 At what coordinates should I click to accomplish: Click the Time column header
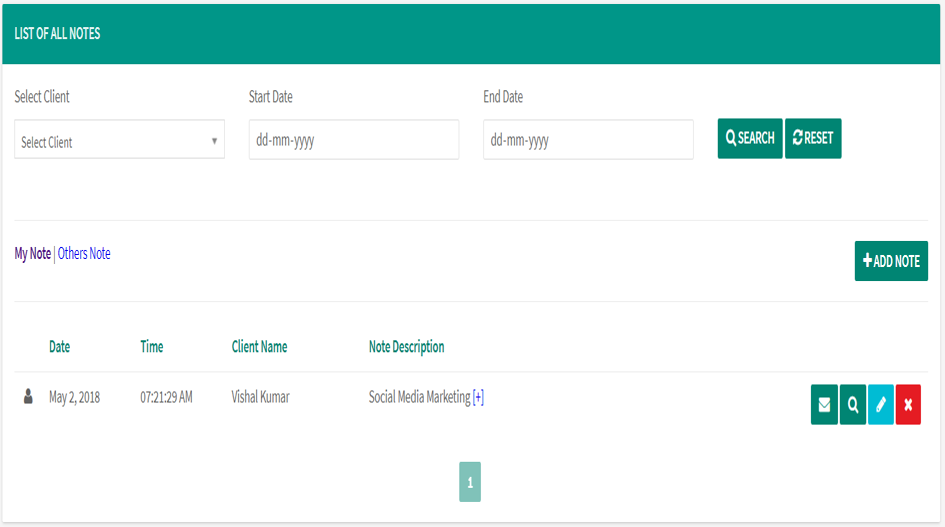152,347
